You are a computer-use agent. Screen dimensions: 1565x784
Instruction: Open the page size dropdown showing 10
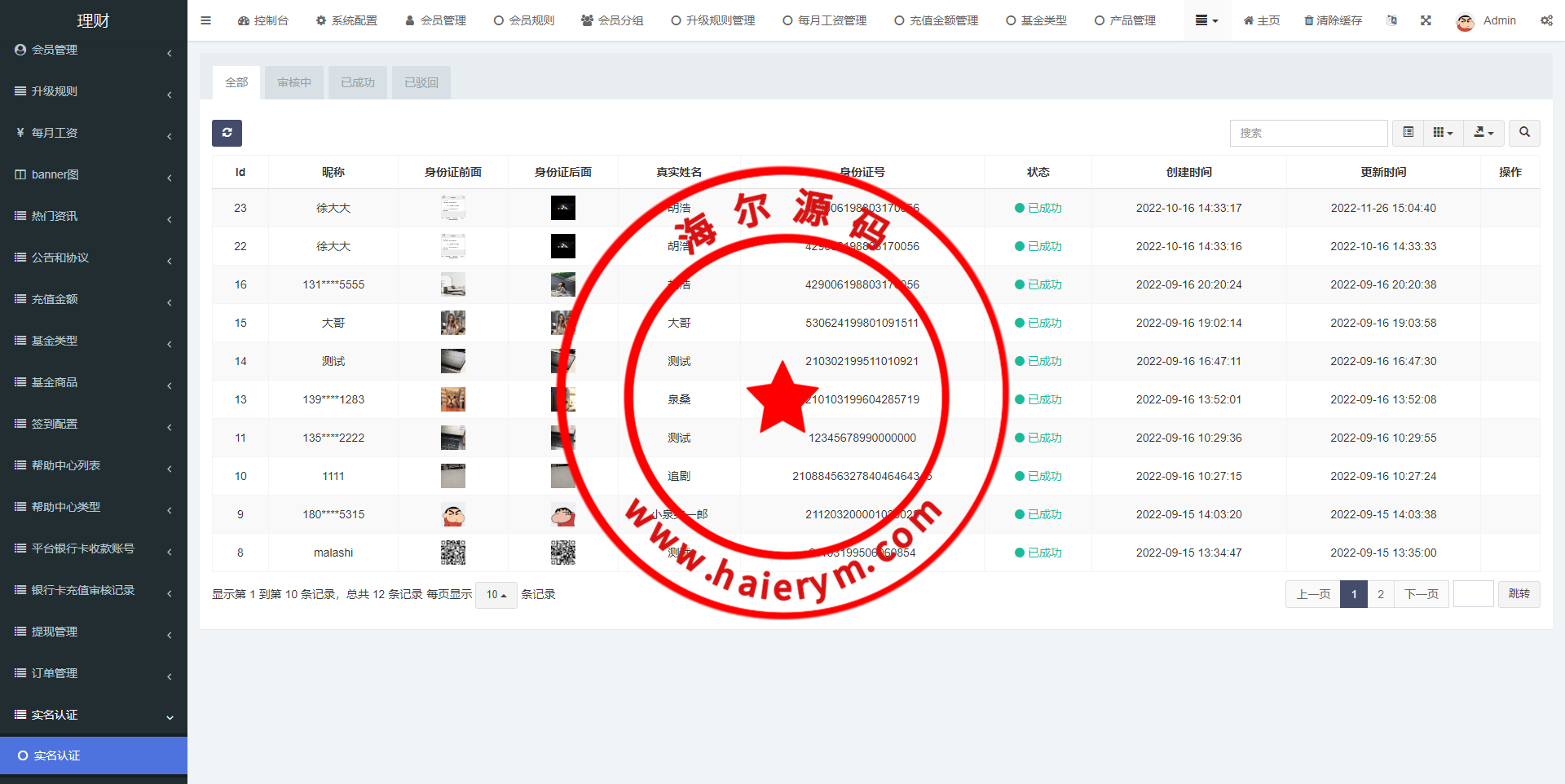click(x=496, y=595)
